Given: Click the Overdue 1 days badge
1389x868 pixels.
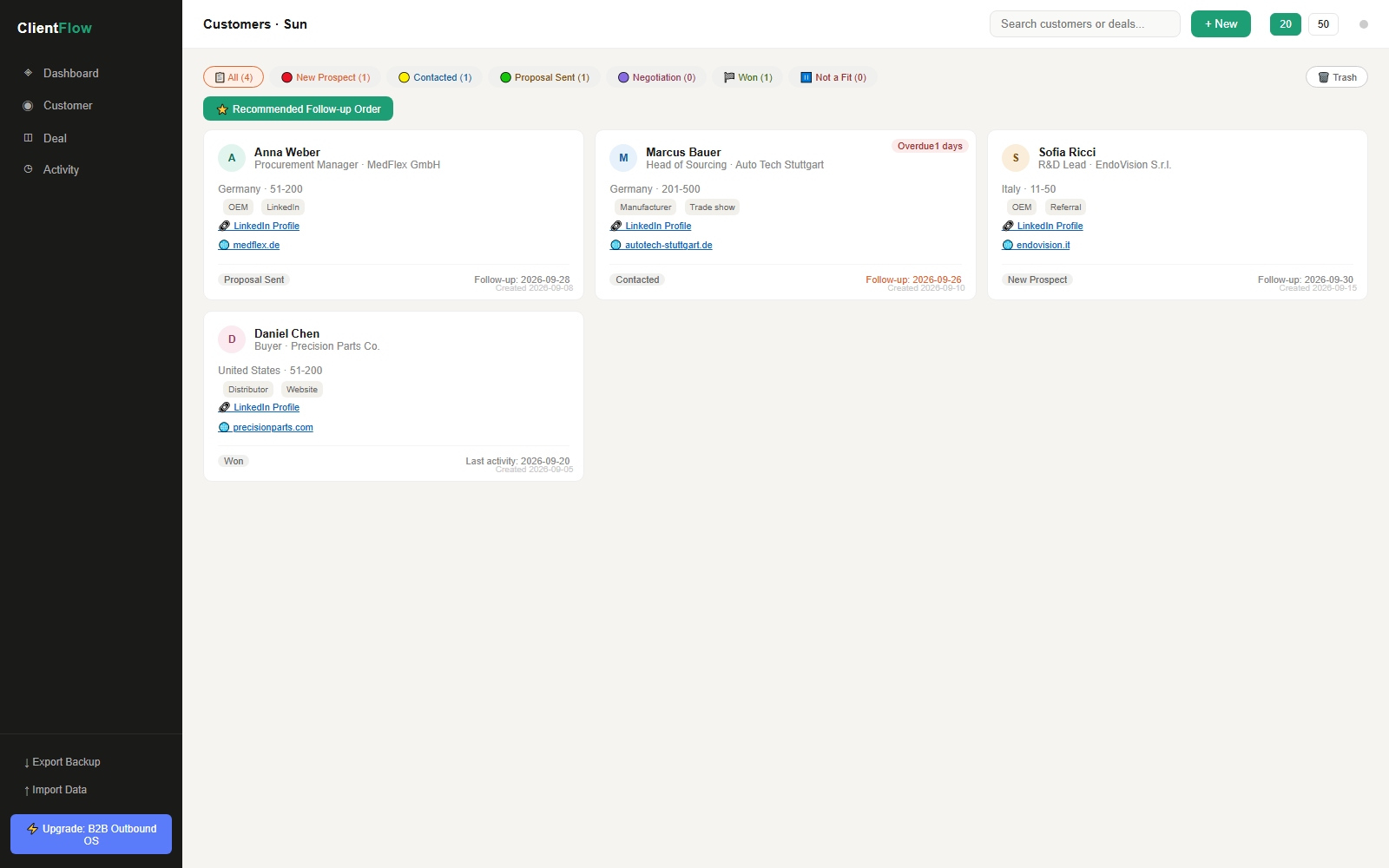Looking at the screenshot, I should tap(930, 146).
